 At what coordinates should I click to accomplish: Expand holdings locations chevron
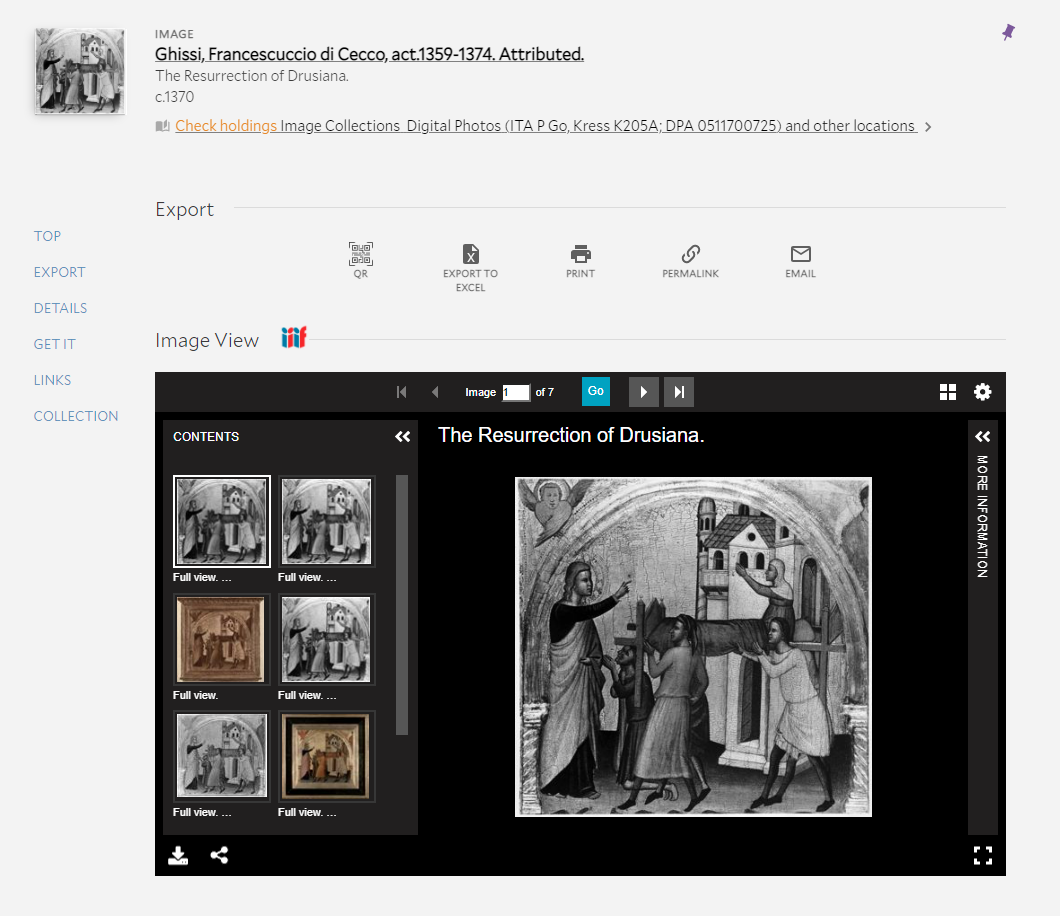coord(928,127)
